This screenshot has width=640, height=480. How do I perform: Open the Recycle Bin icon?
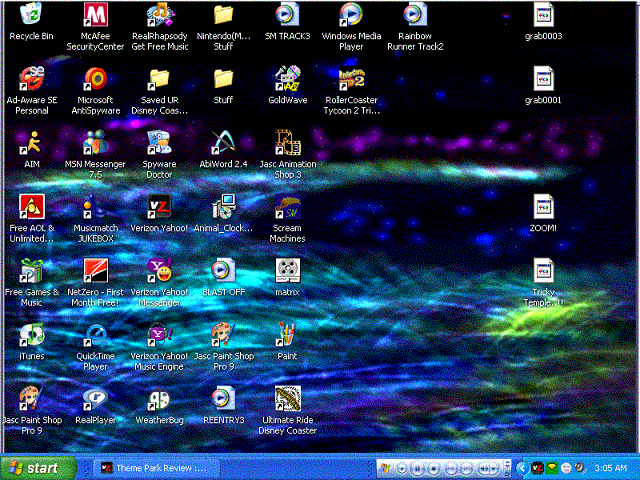click(x=31, y=22)
